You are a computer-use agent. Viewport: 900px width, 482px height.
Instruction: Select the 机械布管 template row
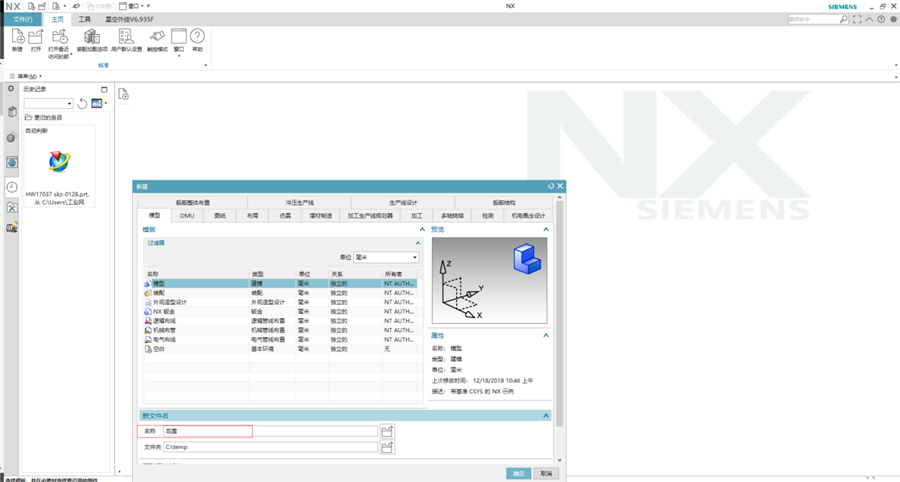[x=280, y=330]
